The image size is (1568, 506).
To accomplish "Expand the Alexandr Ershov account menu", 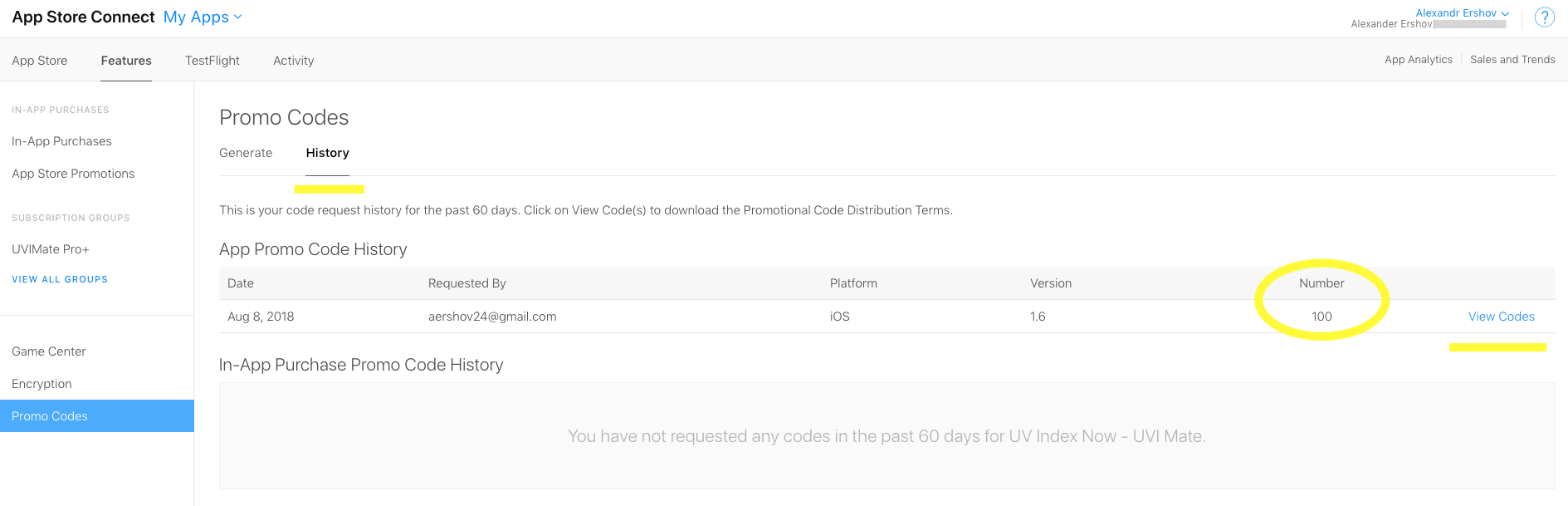I will coord(1462,13).
